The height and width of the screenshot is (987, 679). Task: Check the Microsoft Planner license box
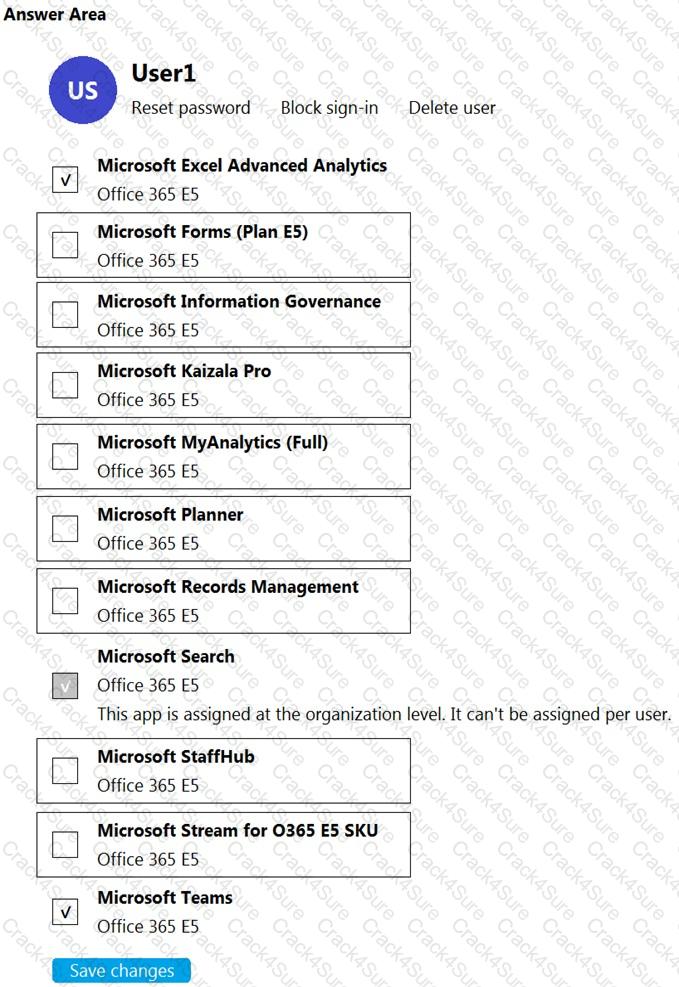click(x=64, y=528)
